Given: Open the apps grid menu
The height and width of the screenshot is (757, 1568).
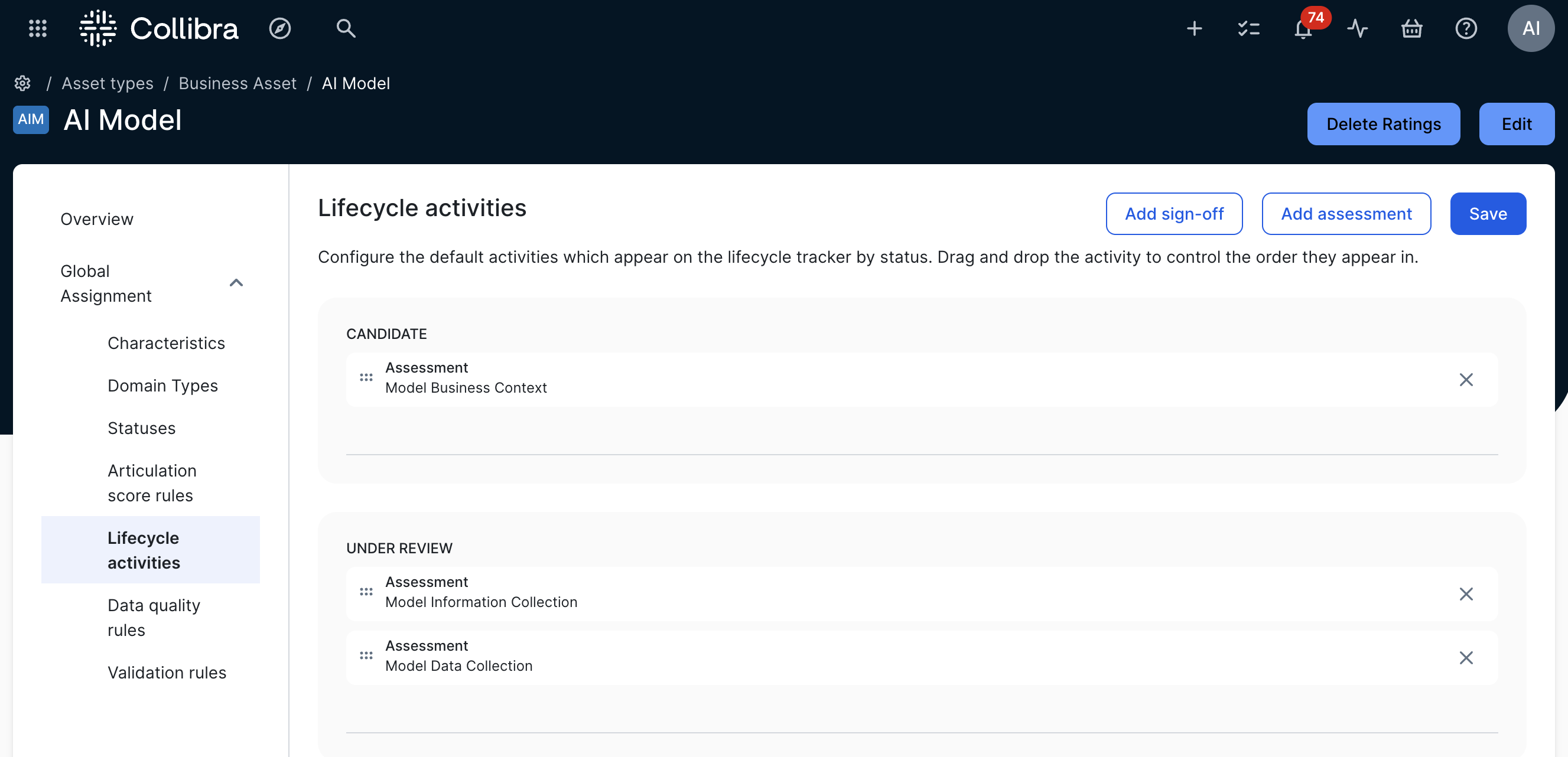Looking at the screenshot, I should coord(38,28).
